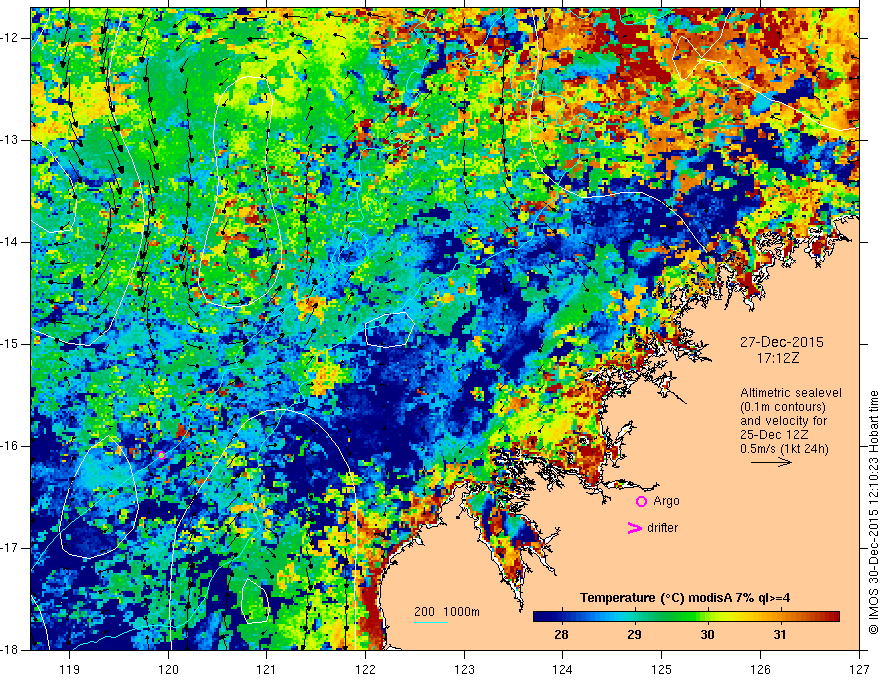Click the 'Temperature (°C) modisA 7% ql>=4' title
The height and width of the screenshot is (680, 880).
pos(685,598)
